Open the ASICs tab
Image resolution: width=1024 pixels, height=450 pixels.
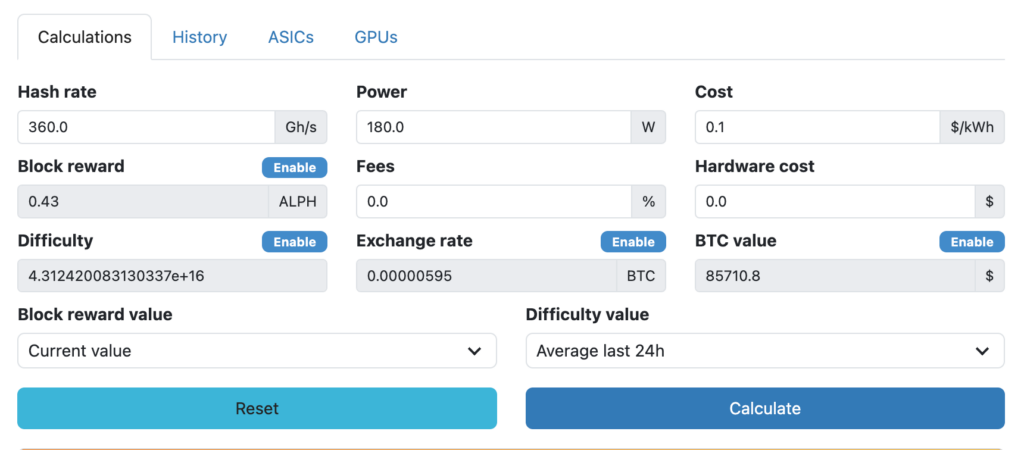290,37
